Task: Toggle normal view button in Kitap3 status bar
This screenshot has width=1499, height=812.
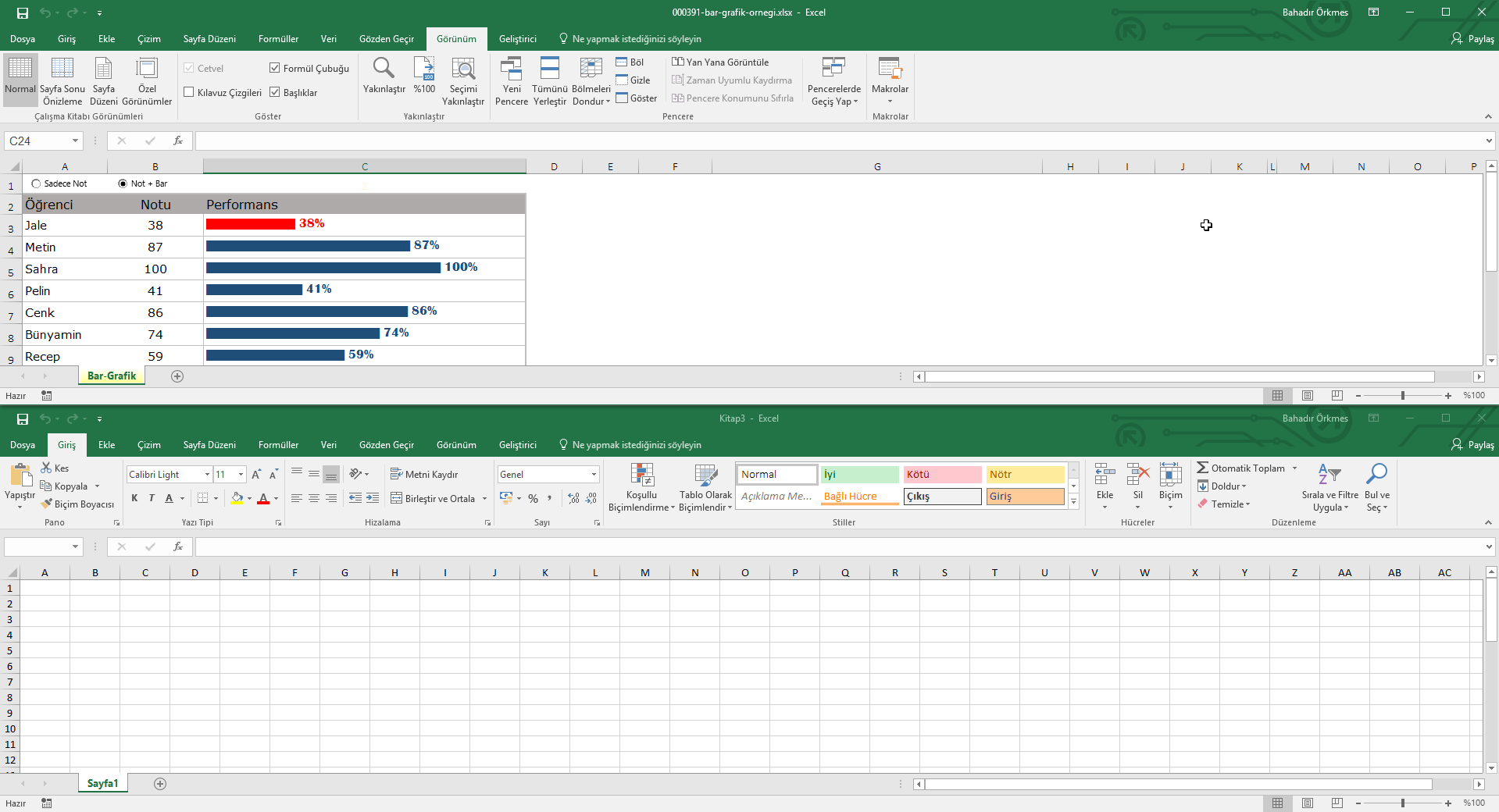Action: point(1278,803)
